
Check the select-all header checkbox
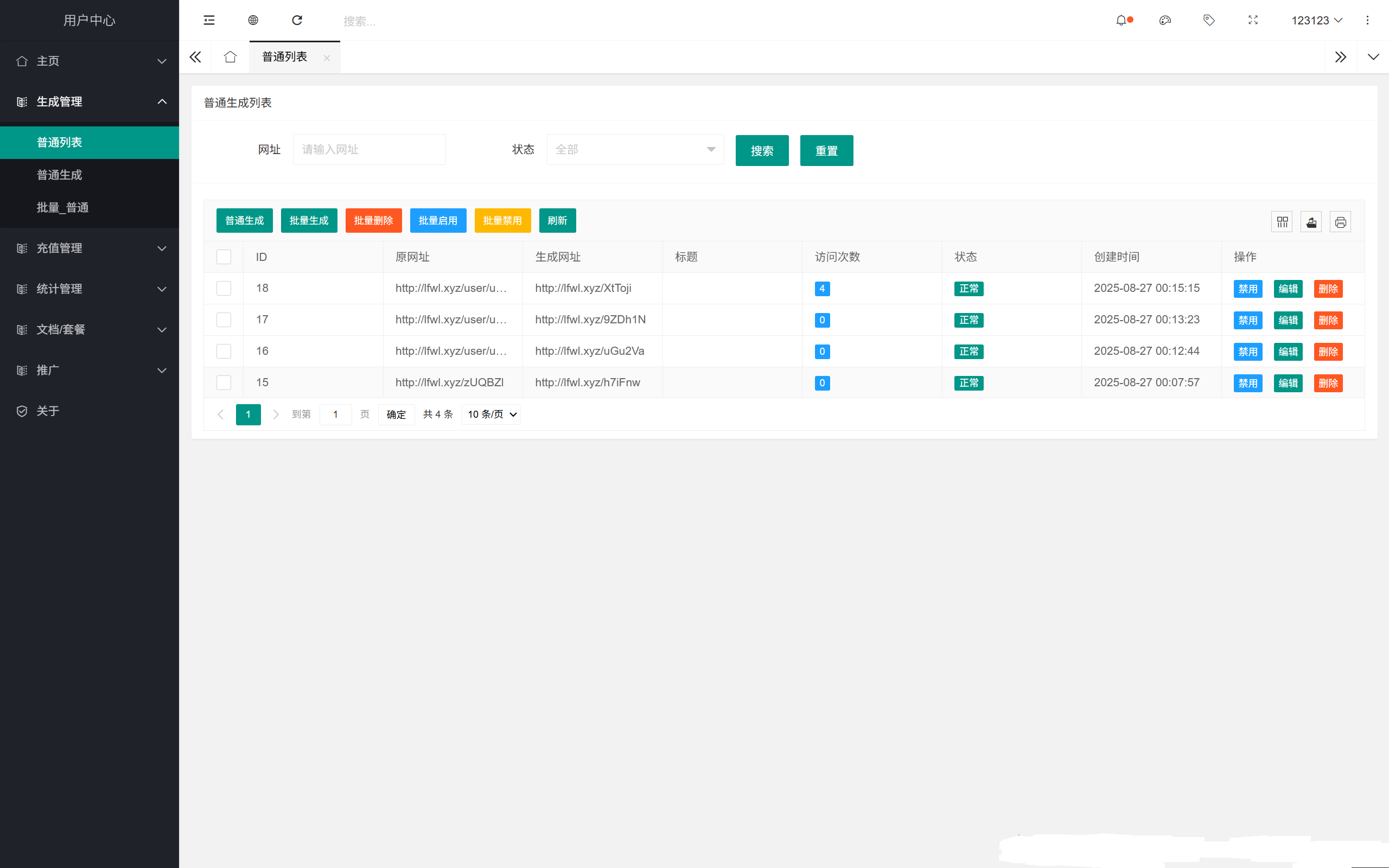pos(224,257)
